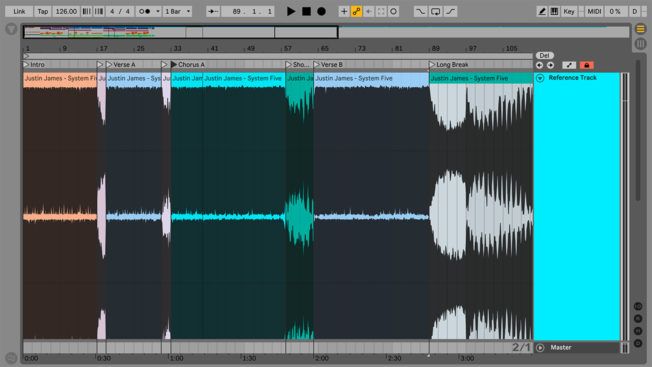
Task: Switch to Session view selector icon
Action: point(641,43)
